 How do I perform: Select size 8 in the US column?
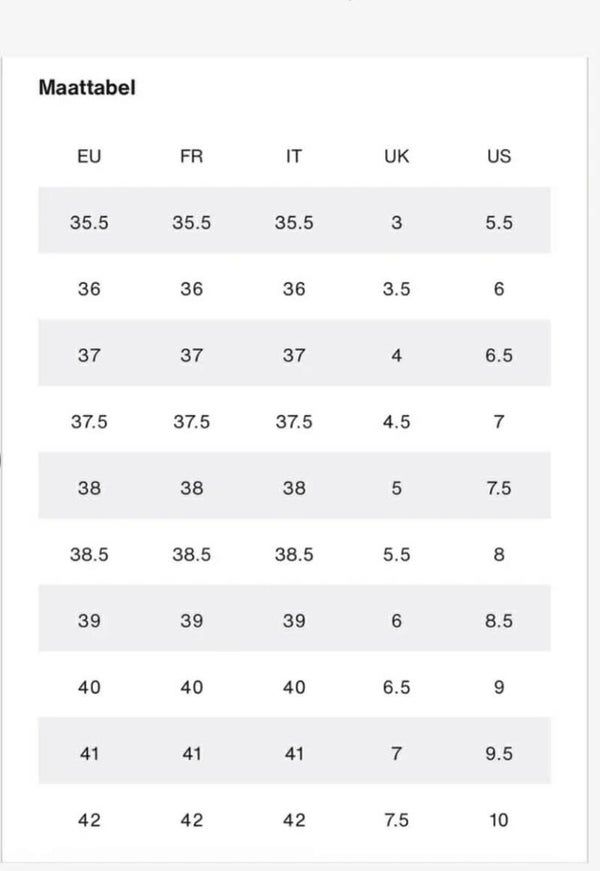pos(498,554)
